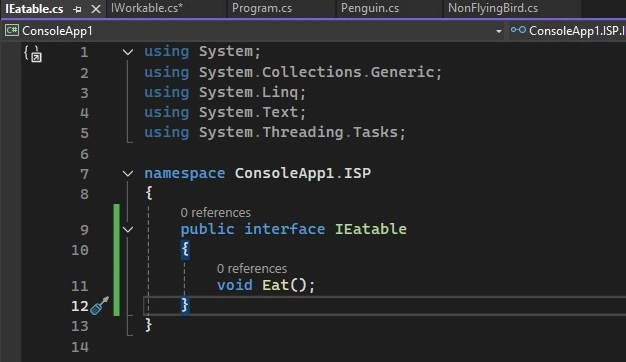Click the public keyword on line 9
The width and height of the screenshot is (626, 362).
(x=207, y=229)
